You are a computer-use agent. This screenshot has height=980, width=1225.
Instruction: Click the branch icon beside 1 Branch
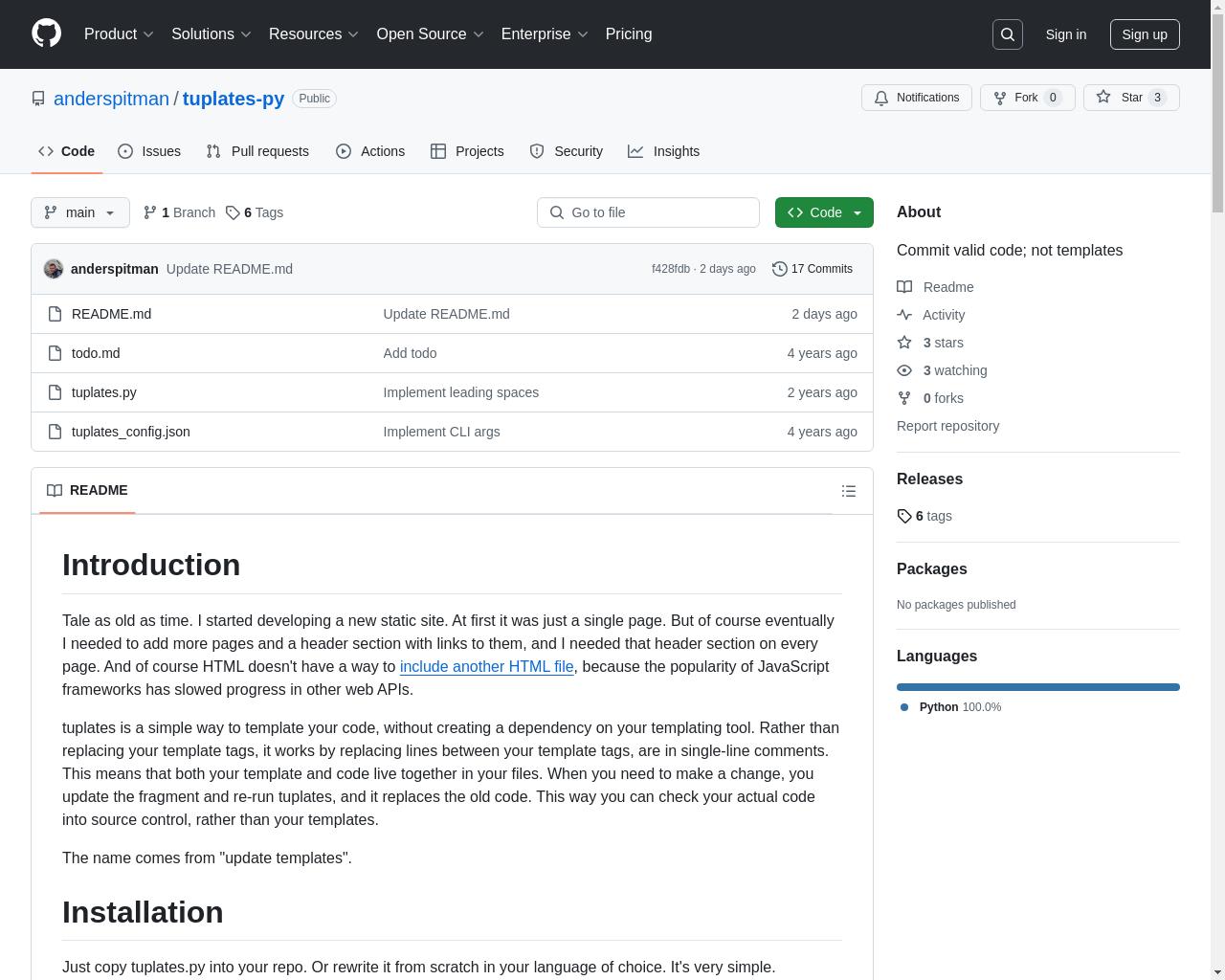coord(150,212)
